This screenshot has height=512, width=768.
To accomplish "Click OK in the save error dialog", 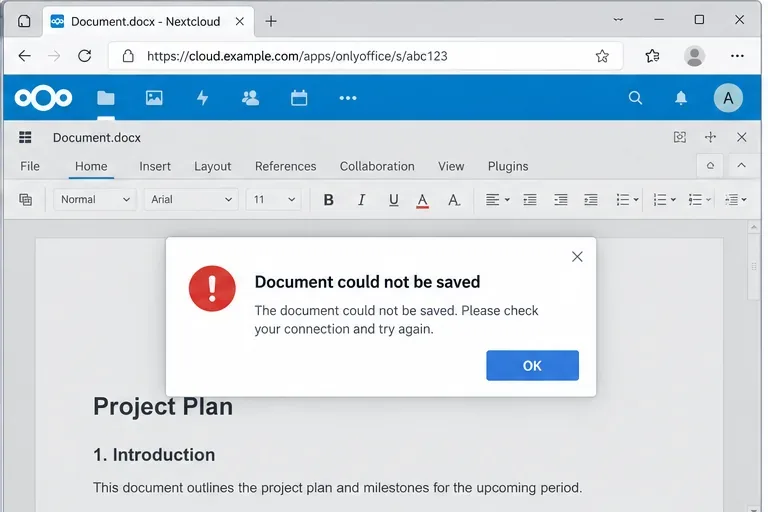I will [x=532, y=366].
